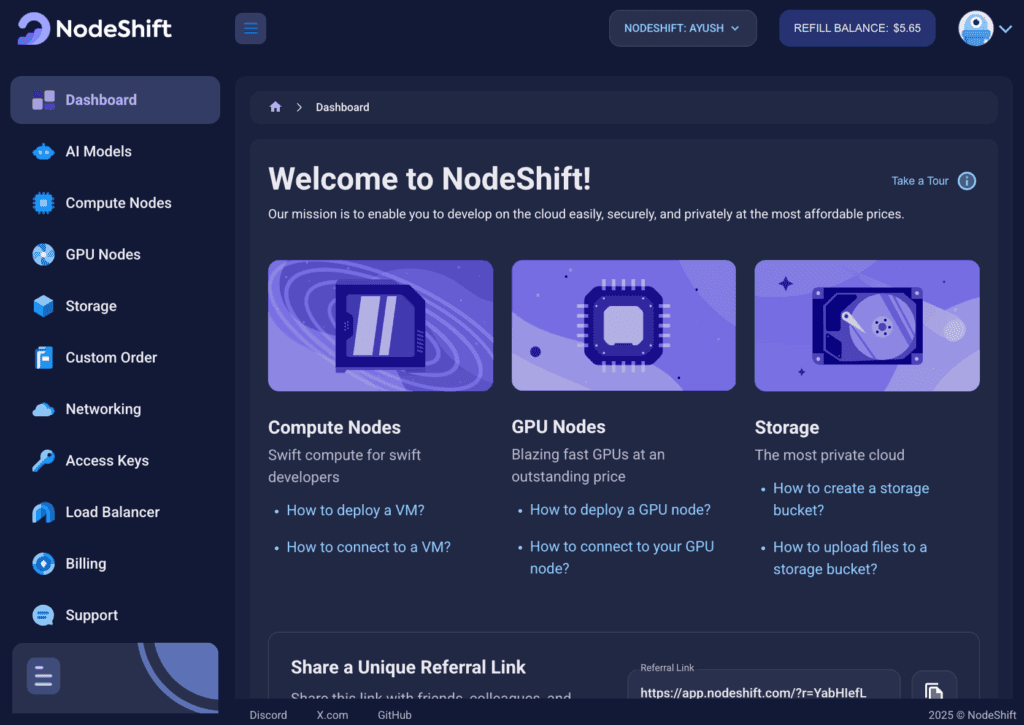
Task: Click the Access Keys key icon
Action: tap(44, 460)
